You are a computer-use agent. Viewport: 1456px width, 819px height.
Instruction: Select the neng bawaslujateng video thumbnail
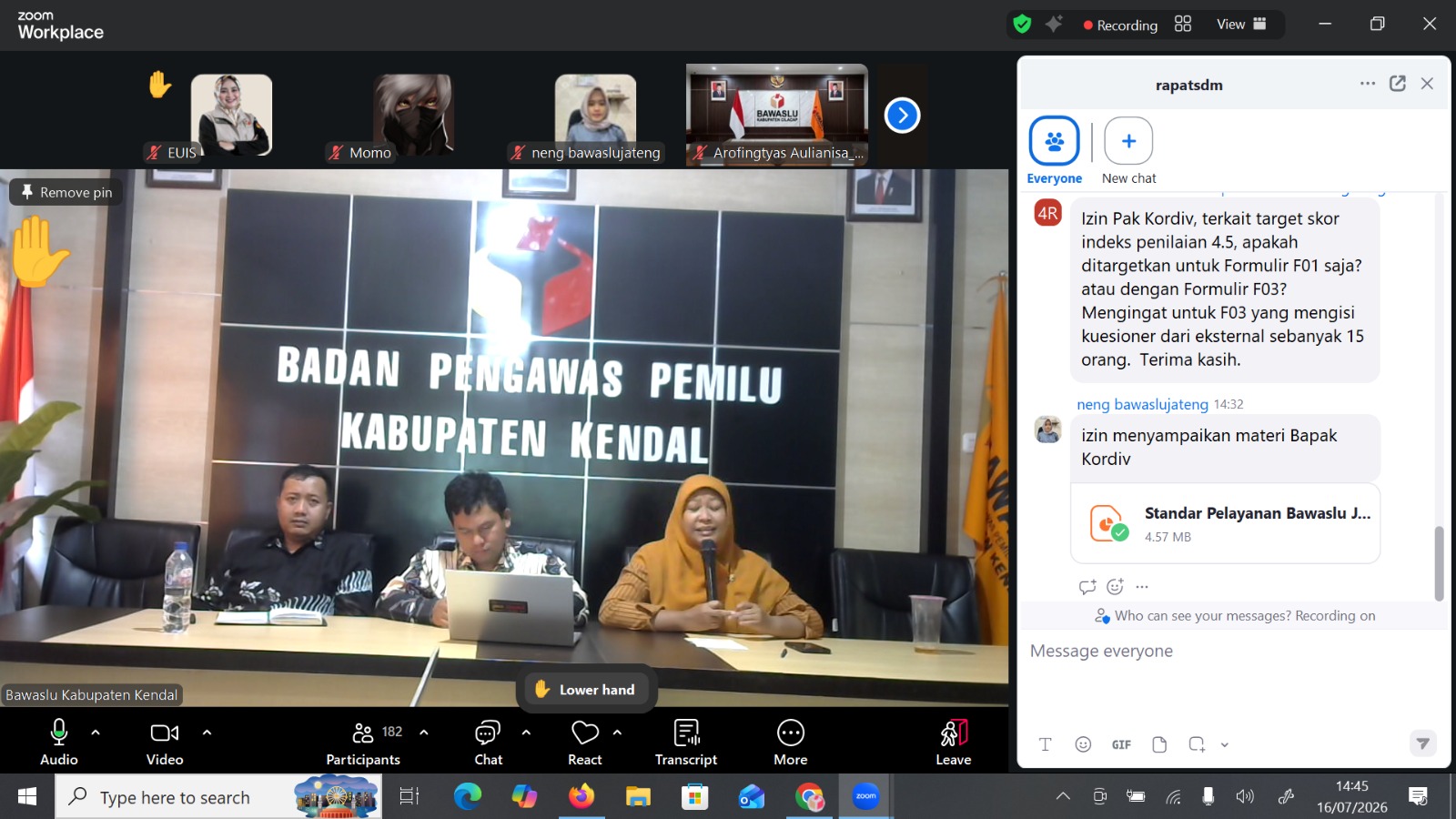point(595,116)
